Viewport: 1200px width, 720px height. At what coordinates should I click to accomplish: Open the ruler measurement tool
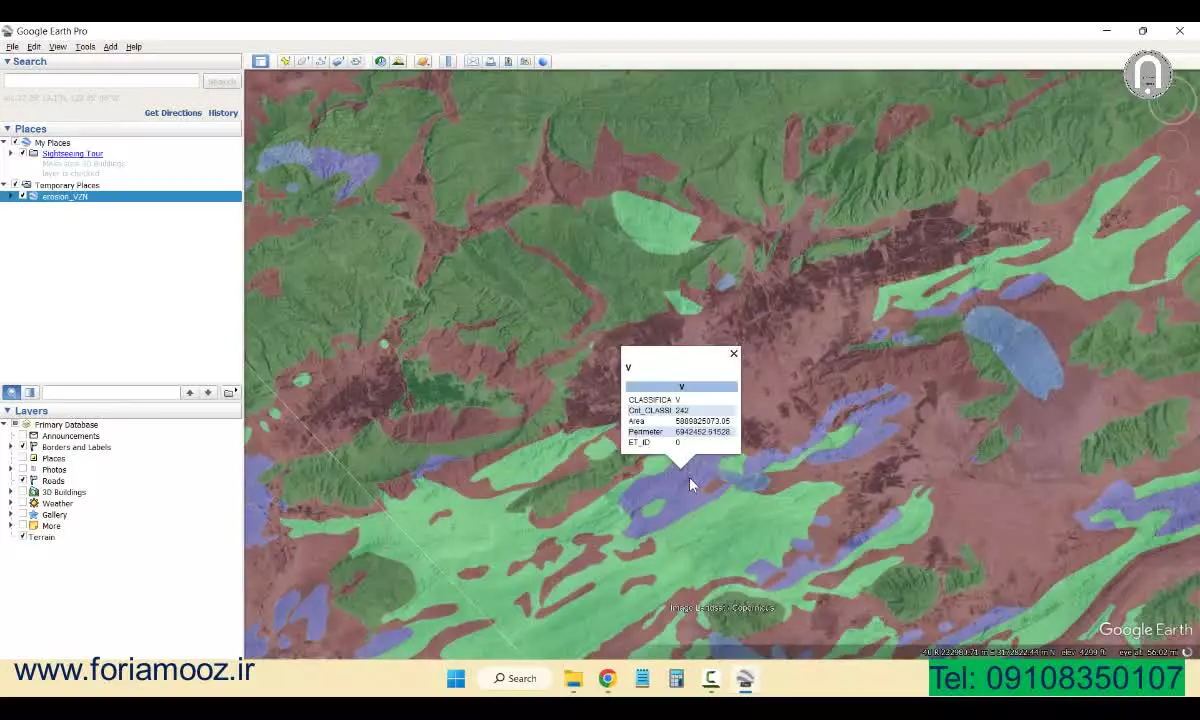click(x=448, y=62)
